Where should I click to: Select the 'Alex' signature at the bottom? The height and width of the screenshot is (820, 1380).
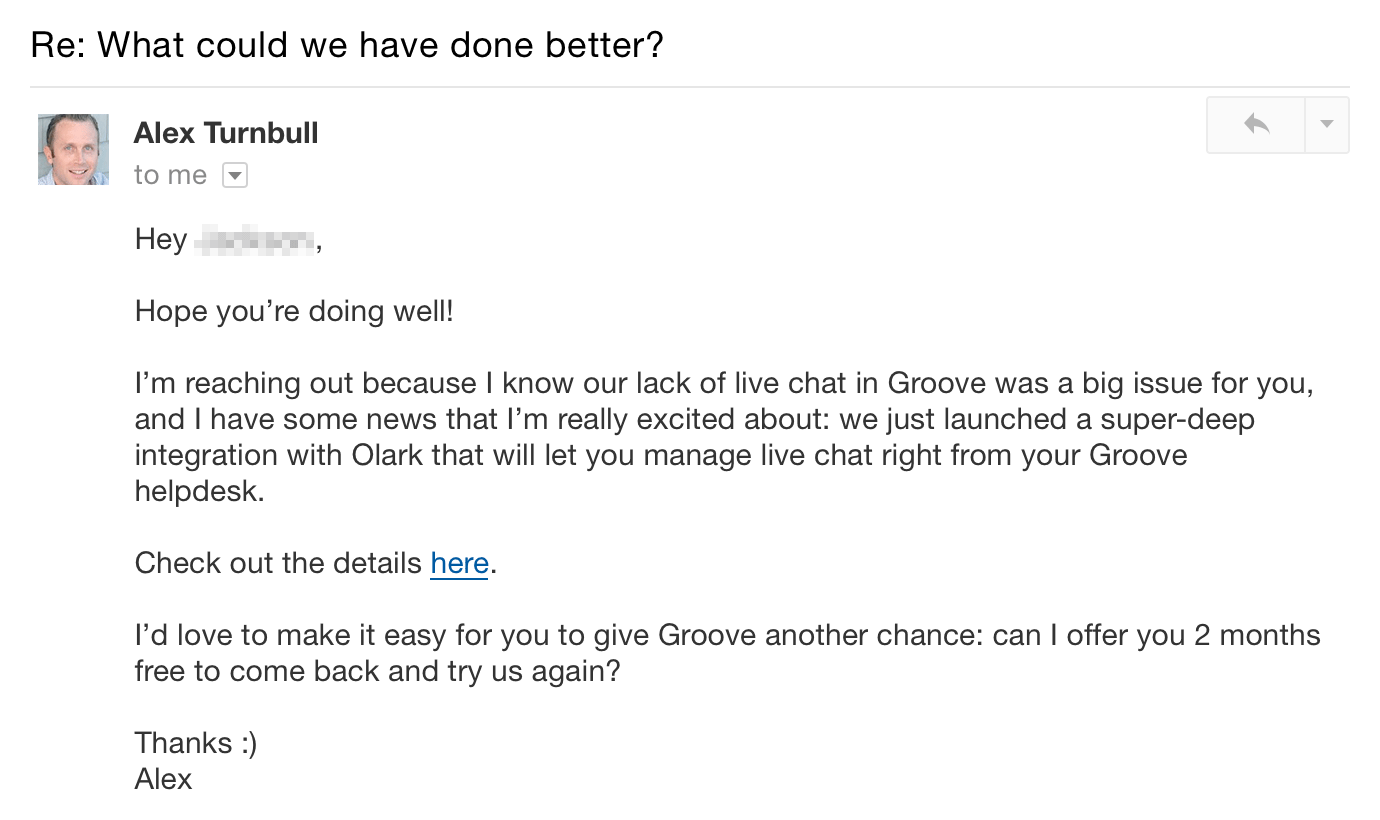(163, 780)
